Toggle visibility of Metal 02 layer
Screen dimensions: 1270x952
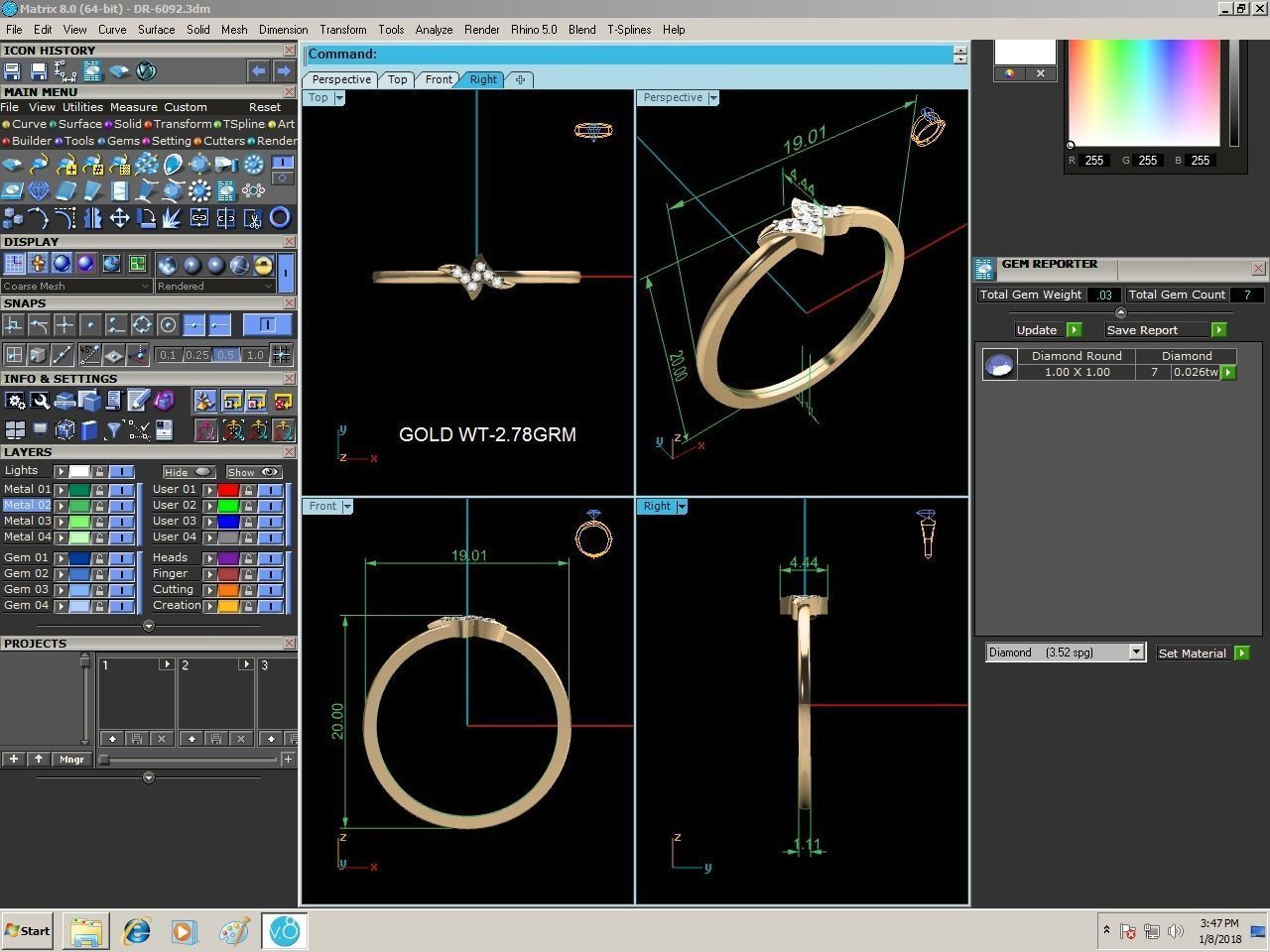(122, 506)
